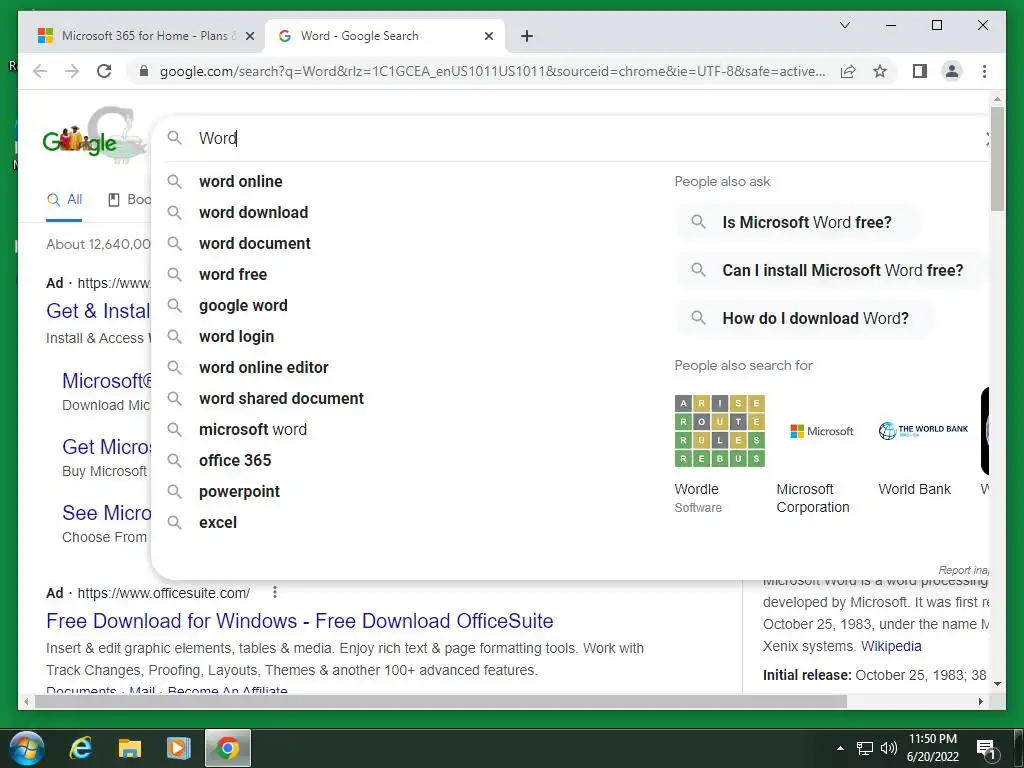The image size is (1024, 768).
Task: Click question How do I download Word?
Action: (805, 318)
